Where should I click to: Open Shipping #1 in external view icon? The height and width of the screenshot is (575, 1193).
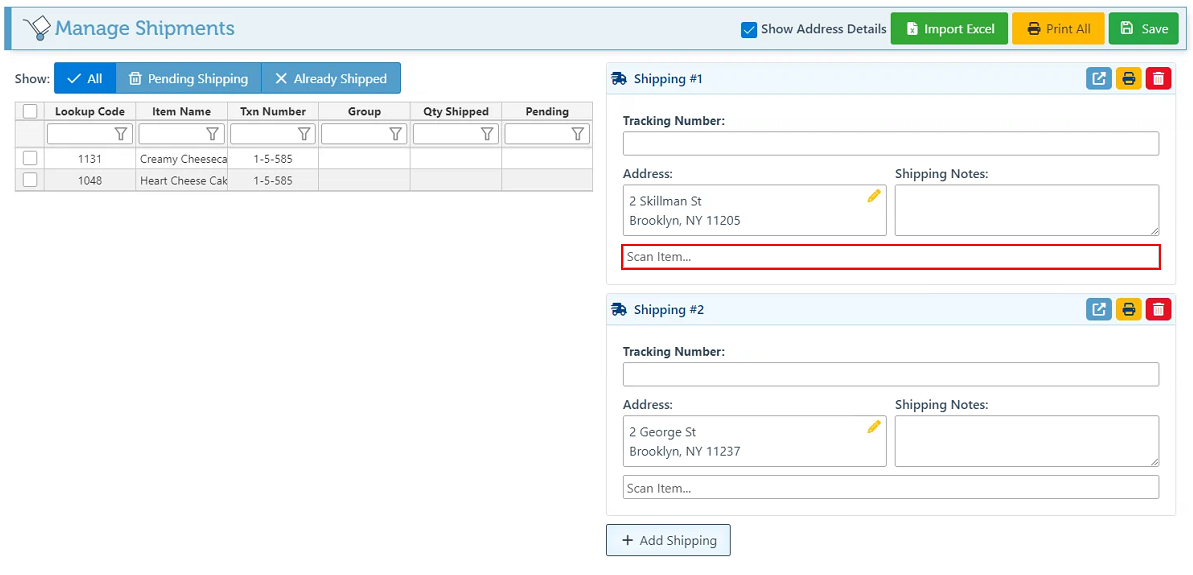(1099, 79)
